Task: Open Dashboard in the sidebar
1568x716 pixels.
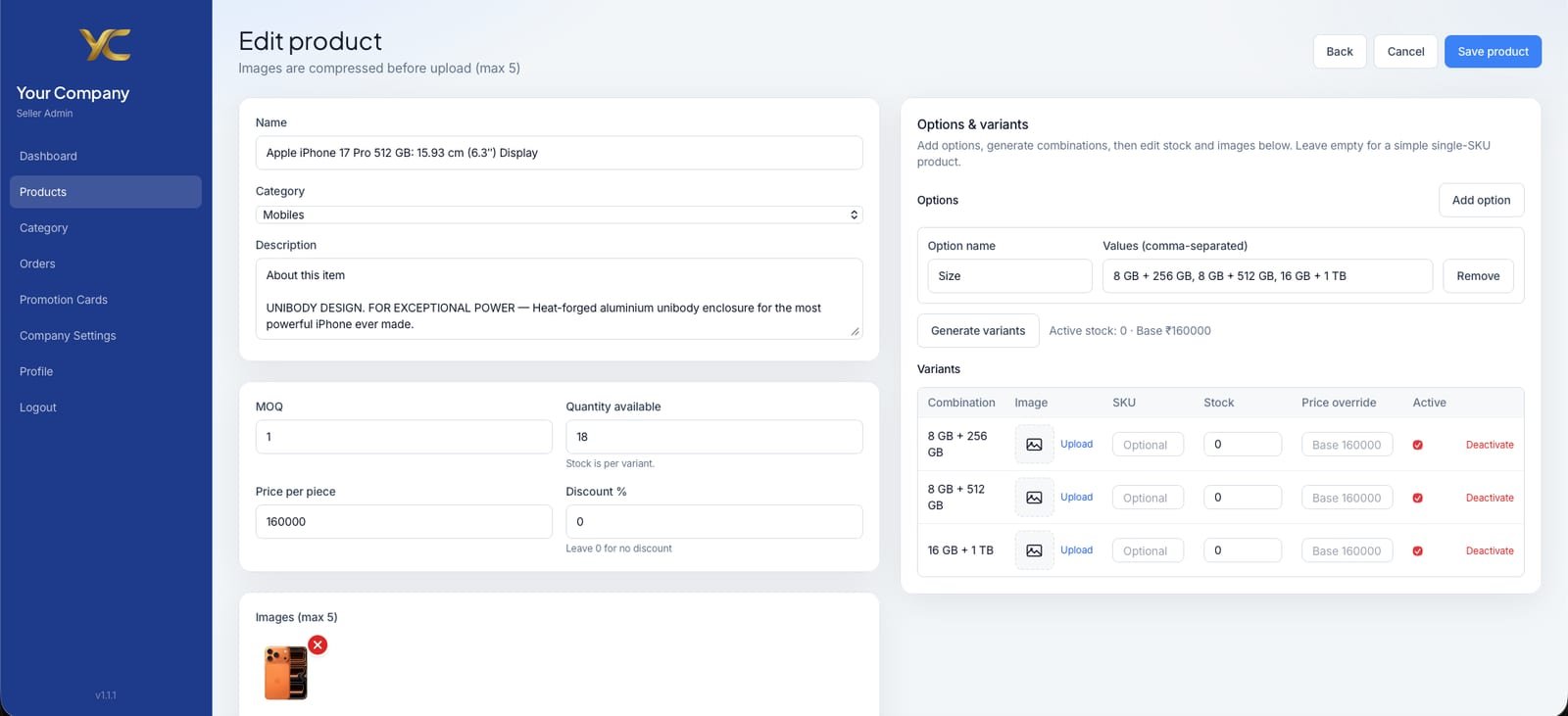Action: 106,156
